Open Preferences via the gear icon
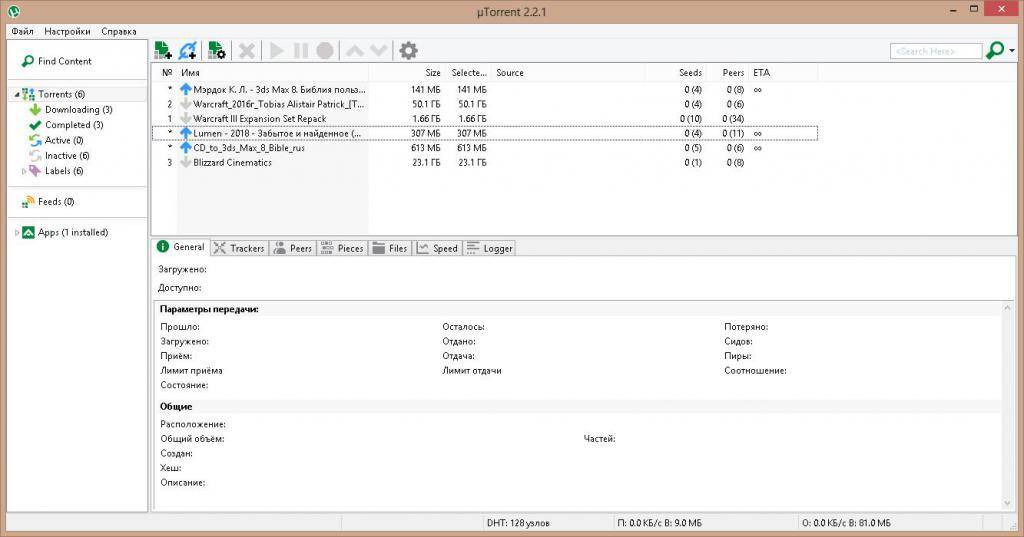 coord(408,50)
